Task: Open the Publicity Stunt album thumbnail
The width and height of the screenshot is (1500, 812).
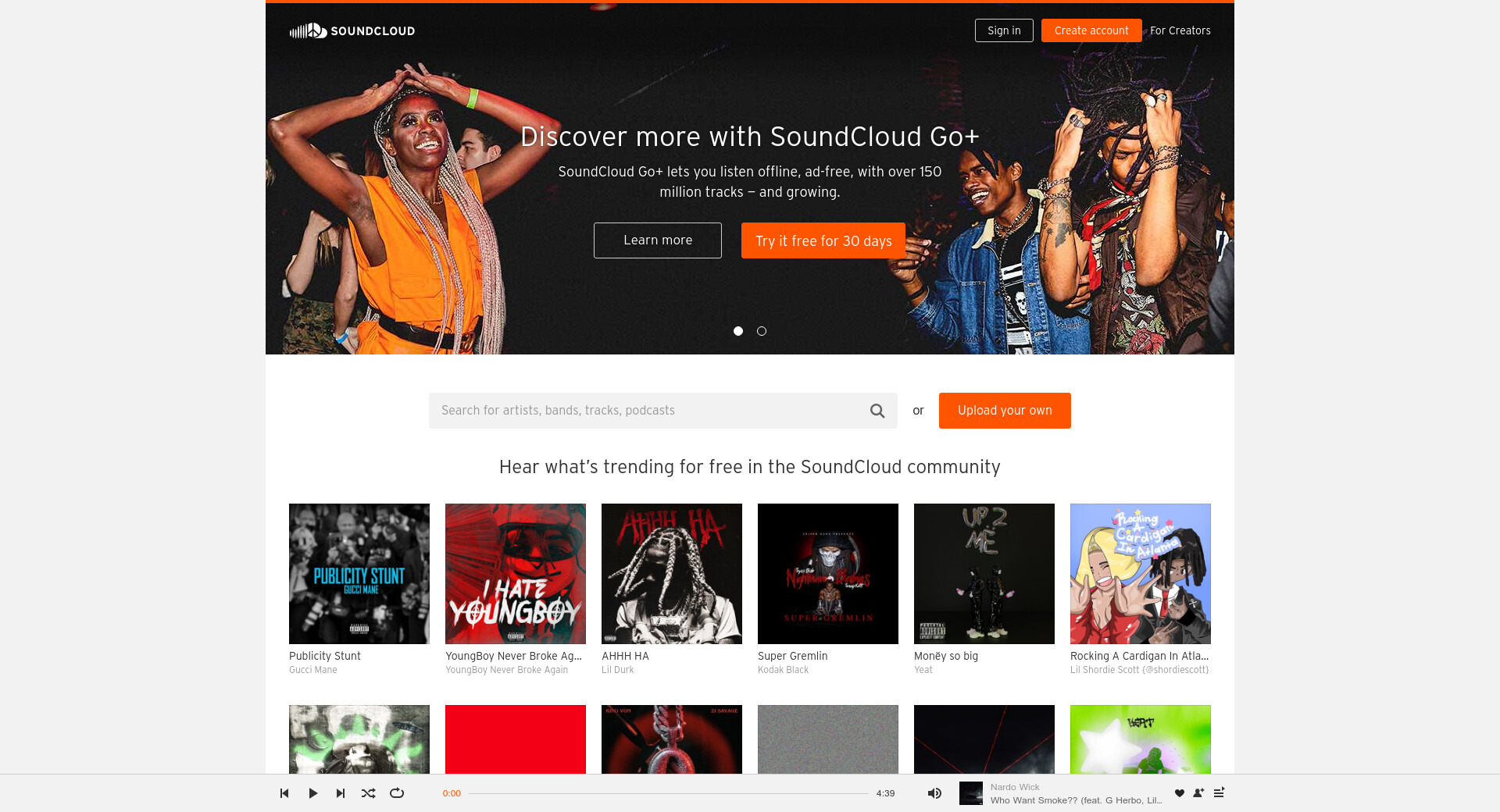Action: pyautogui.click(x=359, y=574)
